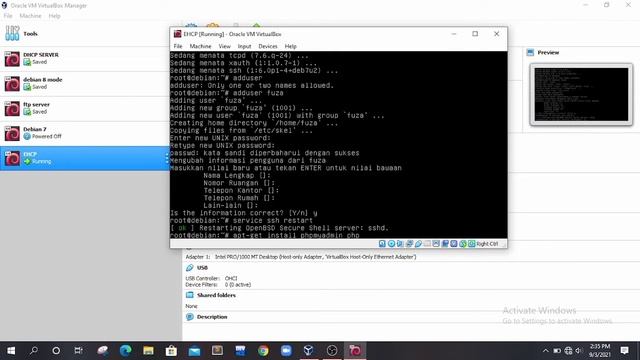This screenshot has height=360, width=640.
Task: Open Windows search from the taskbar
Action: 34,351
